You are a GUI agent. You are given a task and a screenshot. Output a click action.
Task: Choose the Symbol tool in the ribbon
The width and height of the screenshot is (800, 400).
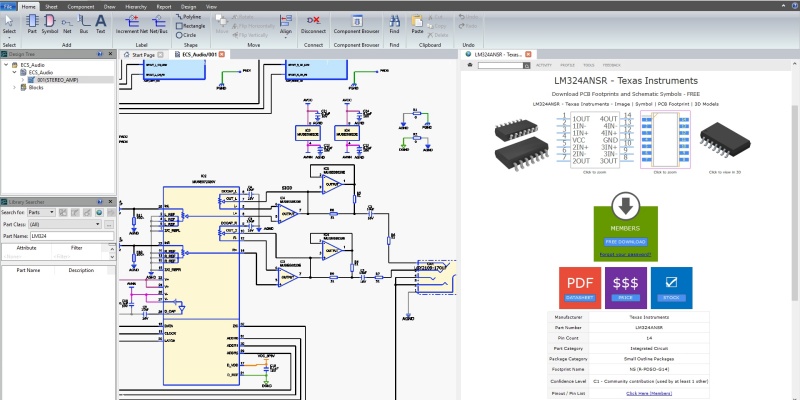pyautogui.click(x=49, y=24)
